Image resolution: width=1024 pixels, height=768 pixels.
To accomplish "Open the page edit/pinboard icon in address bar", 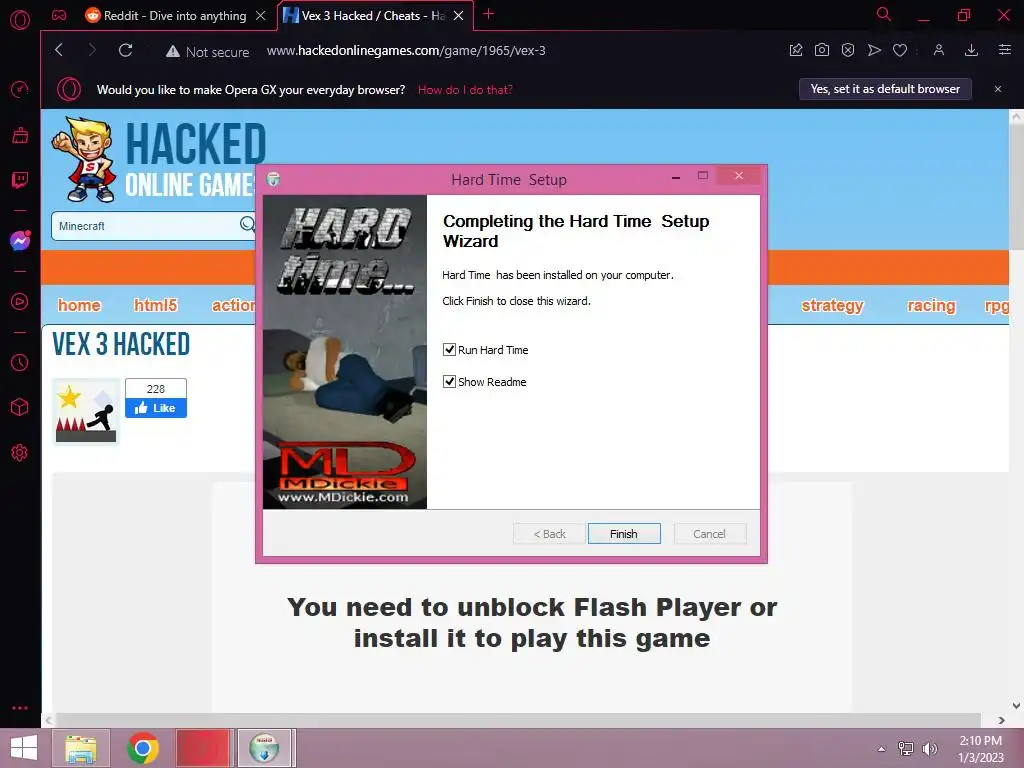I will pyautogui.click(x=795, y=50).
